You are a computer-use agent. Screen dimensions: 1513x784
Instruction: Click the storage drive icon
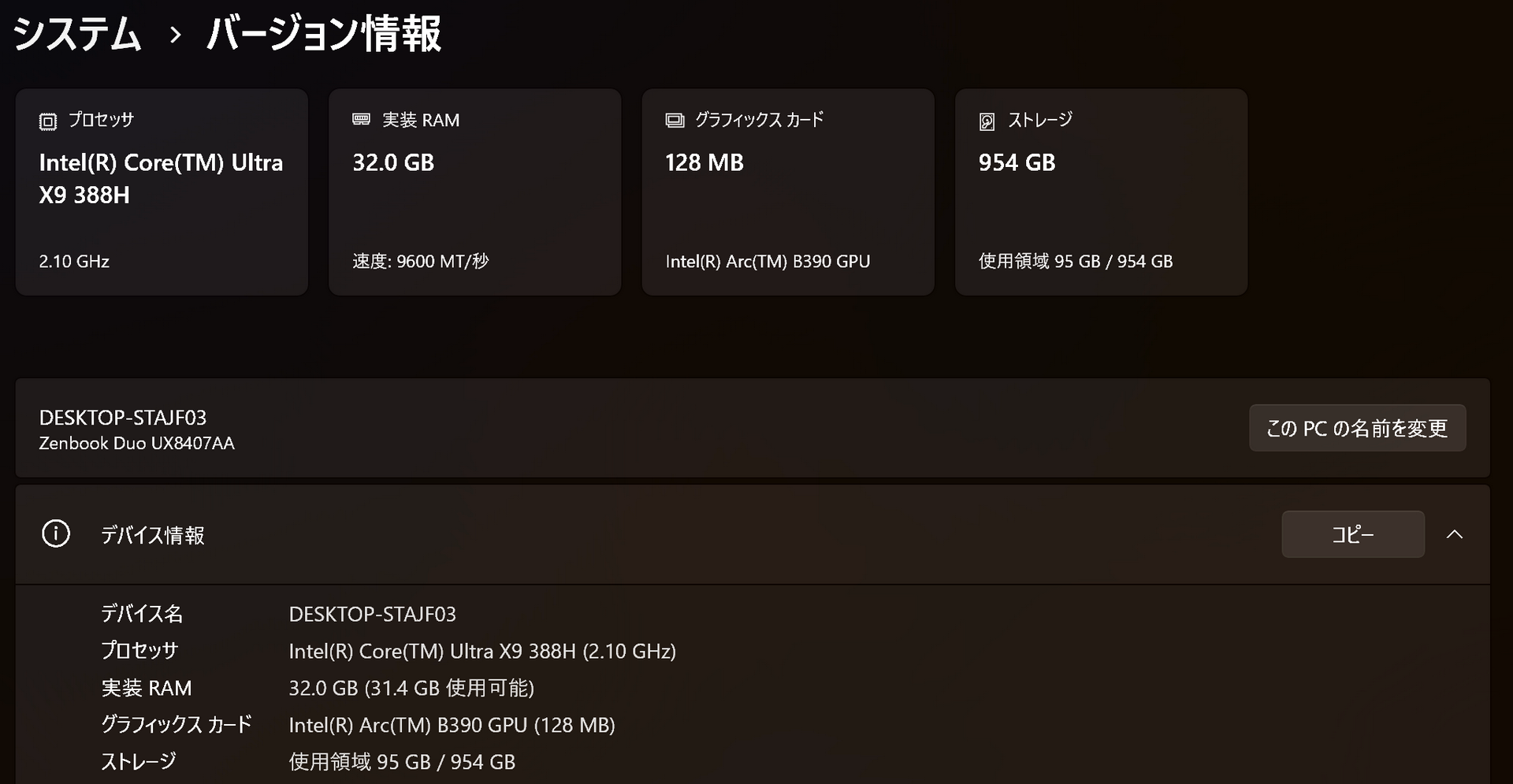987,121
